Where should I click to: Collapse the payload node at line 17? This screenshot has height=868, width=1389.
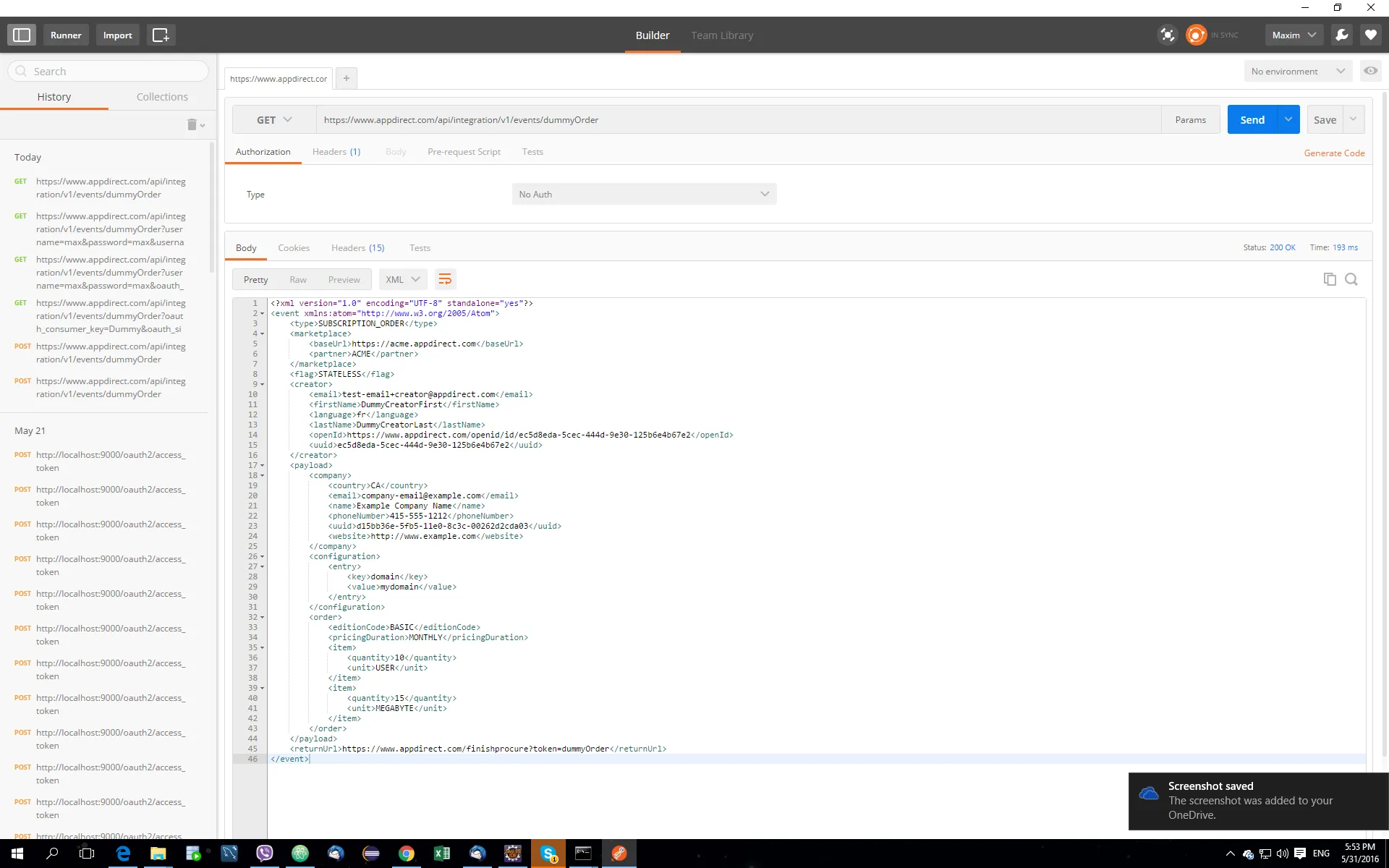[262, 466]
